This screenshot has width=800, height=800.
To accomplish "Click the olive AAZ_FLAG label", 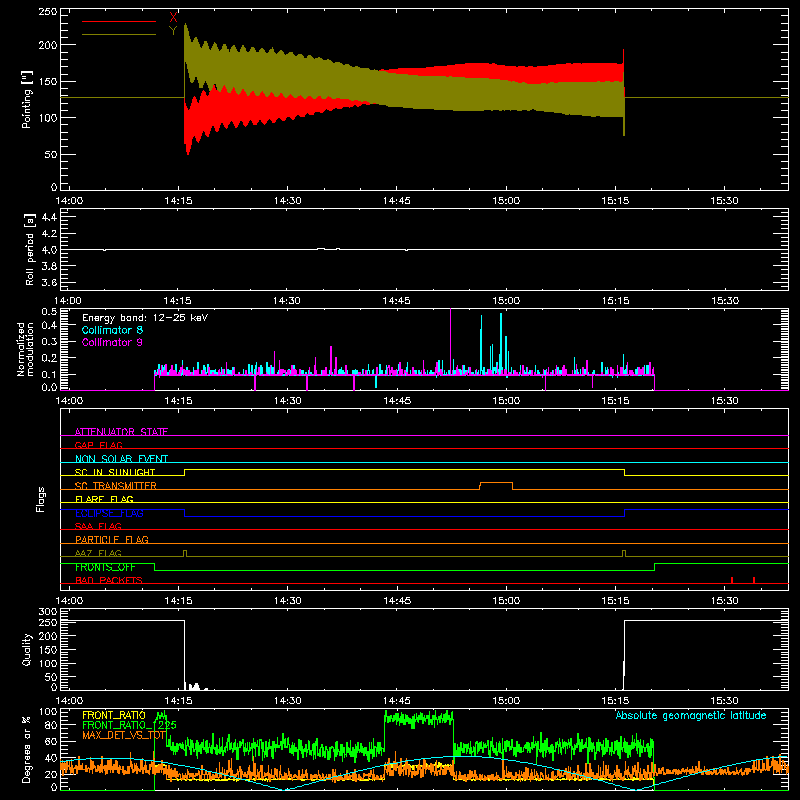I will point(98,553).
